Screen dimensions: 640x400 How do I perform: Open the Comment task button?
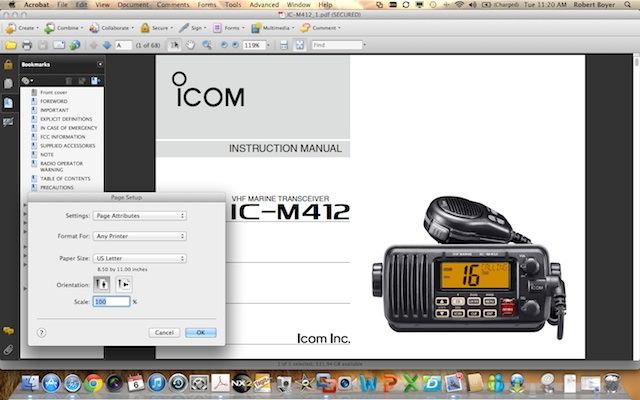point(320,28)
